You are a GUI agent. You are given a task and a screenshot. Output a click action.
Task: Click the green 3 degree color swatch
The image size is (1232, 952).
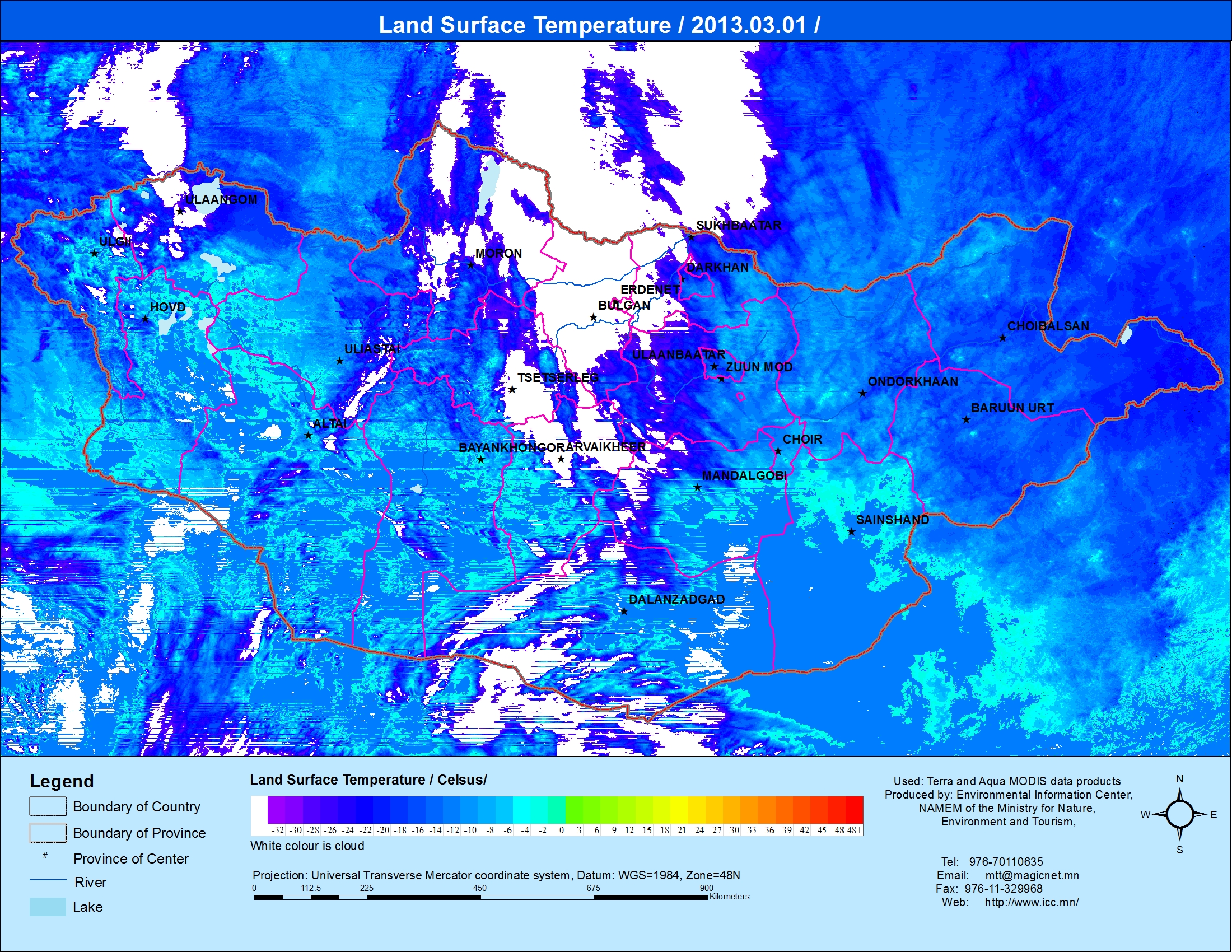575,810
